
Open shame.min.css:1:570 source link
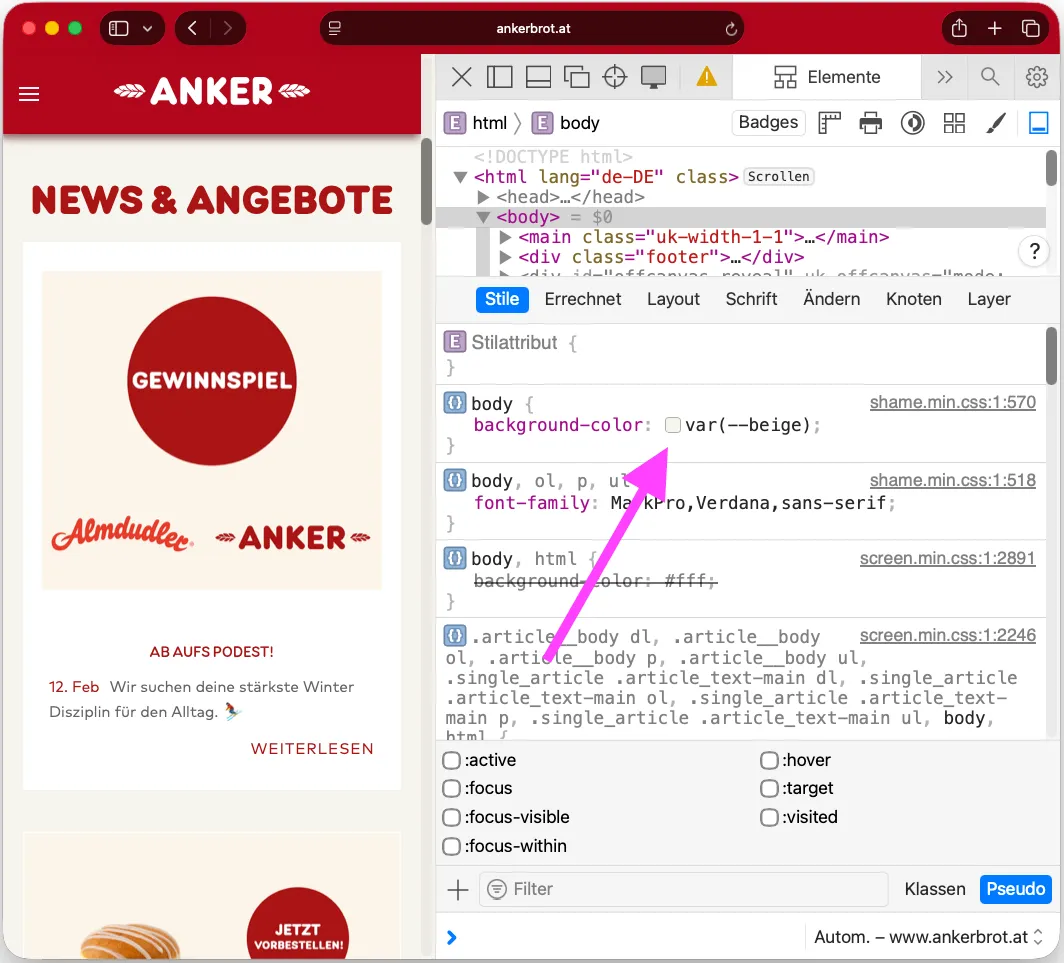pos(952,402)
